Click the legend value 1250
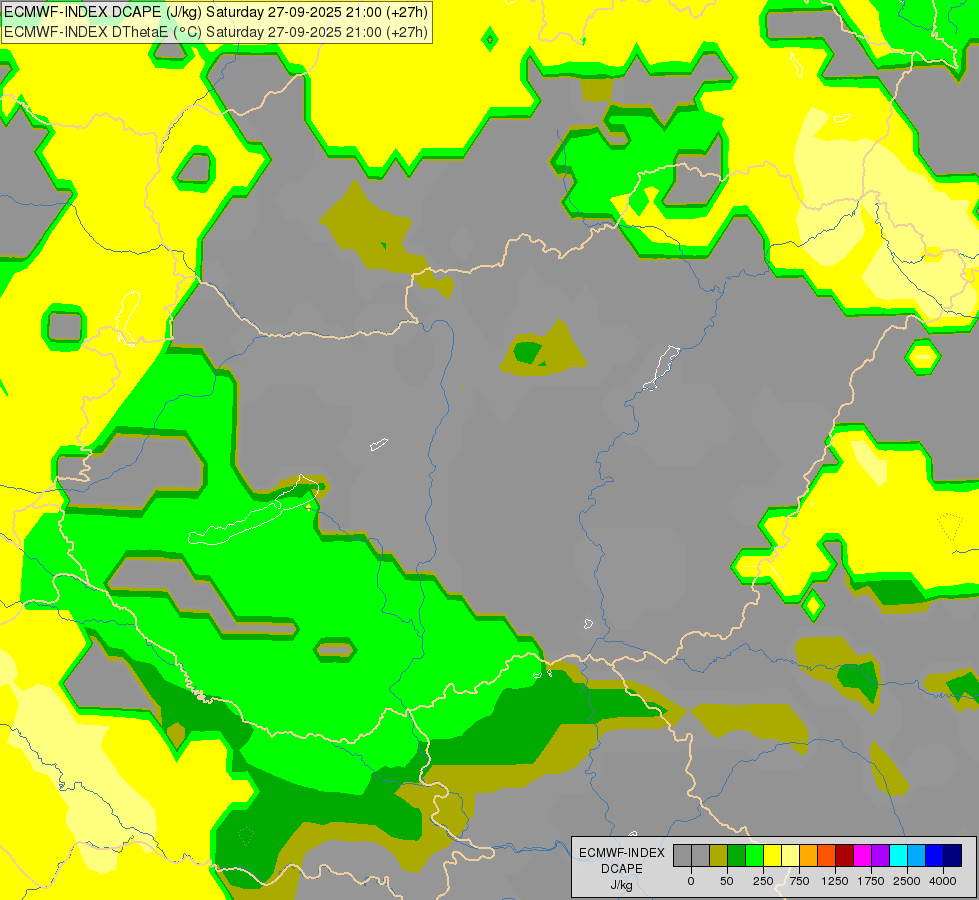 (835, 881)
